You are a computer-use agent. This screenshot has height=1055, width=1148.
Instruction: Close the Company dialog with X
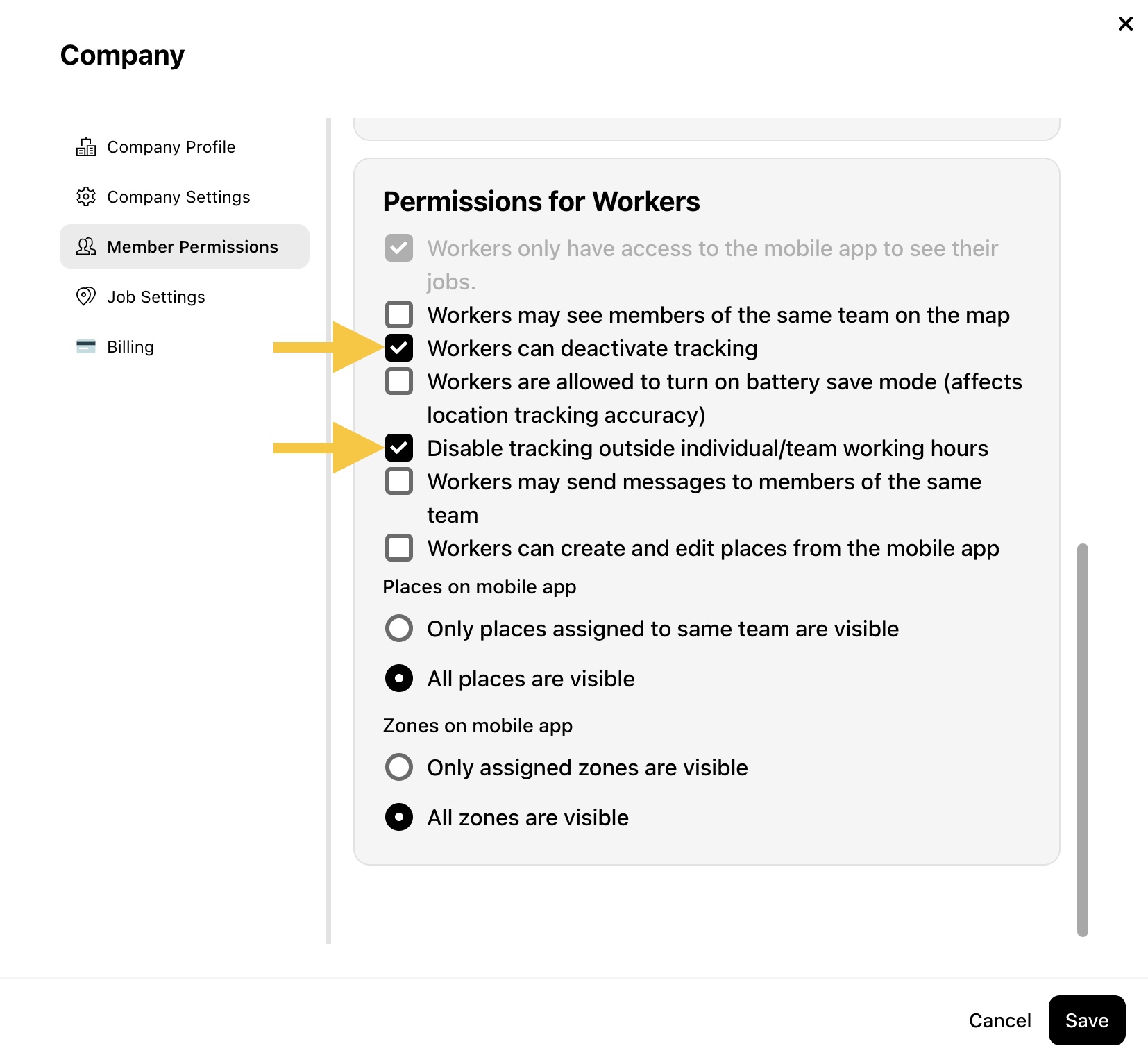coord(1126,24)
